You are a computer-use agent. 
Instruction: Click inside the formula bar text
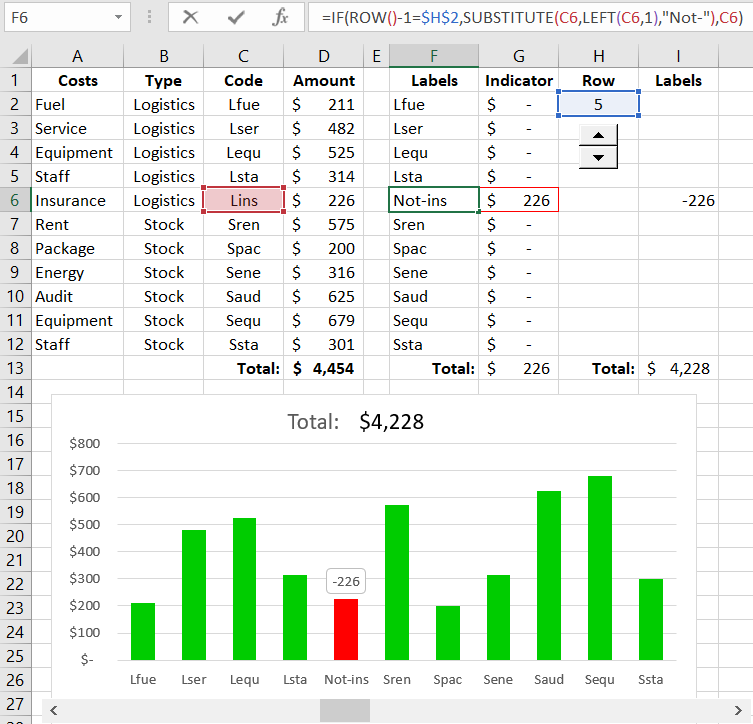(x=530, y=17)
